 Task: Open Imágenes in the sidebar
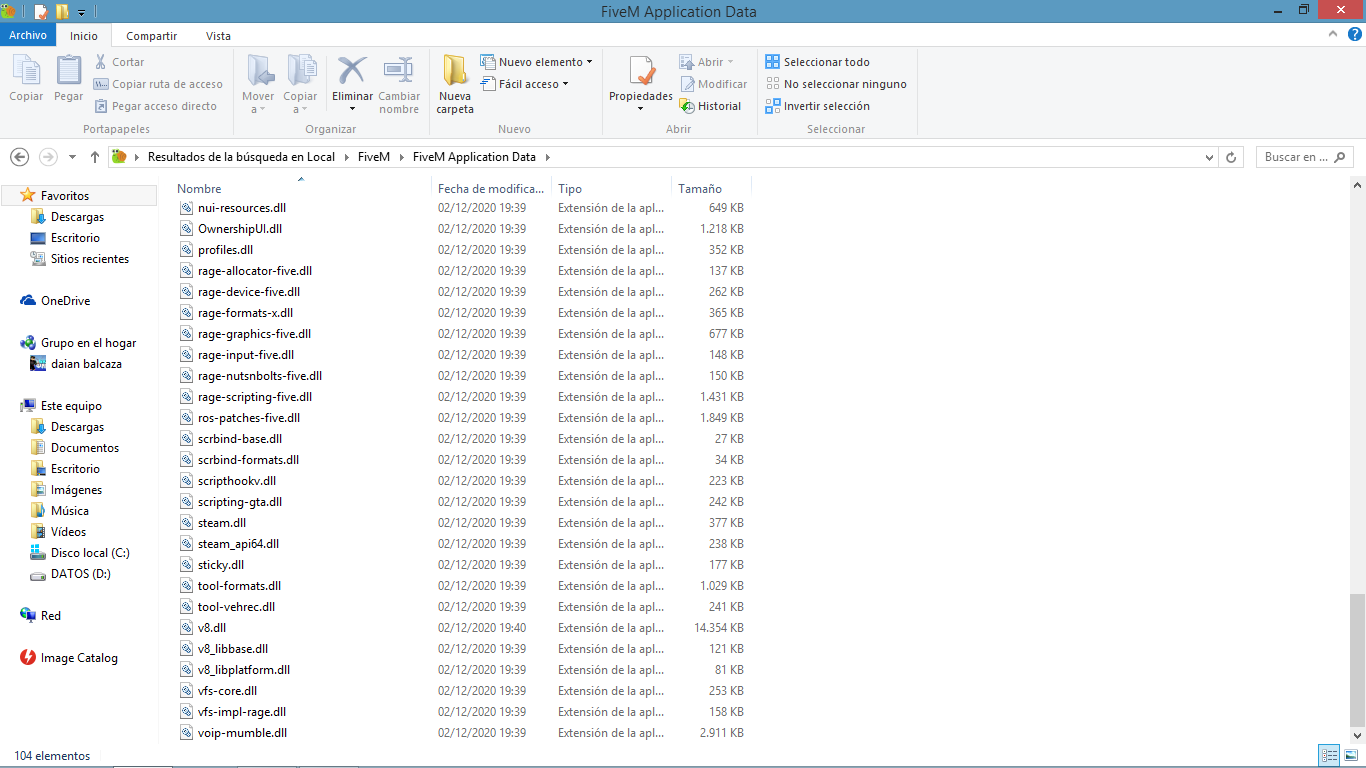pyautogui.click(x=76, y=490)
